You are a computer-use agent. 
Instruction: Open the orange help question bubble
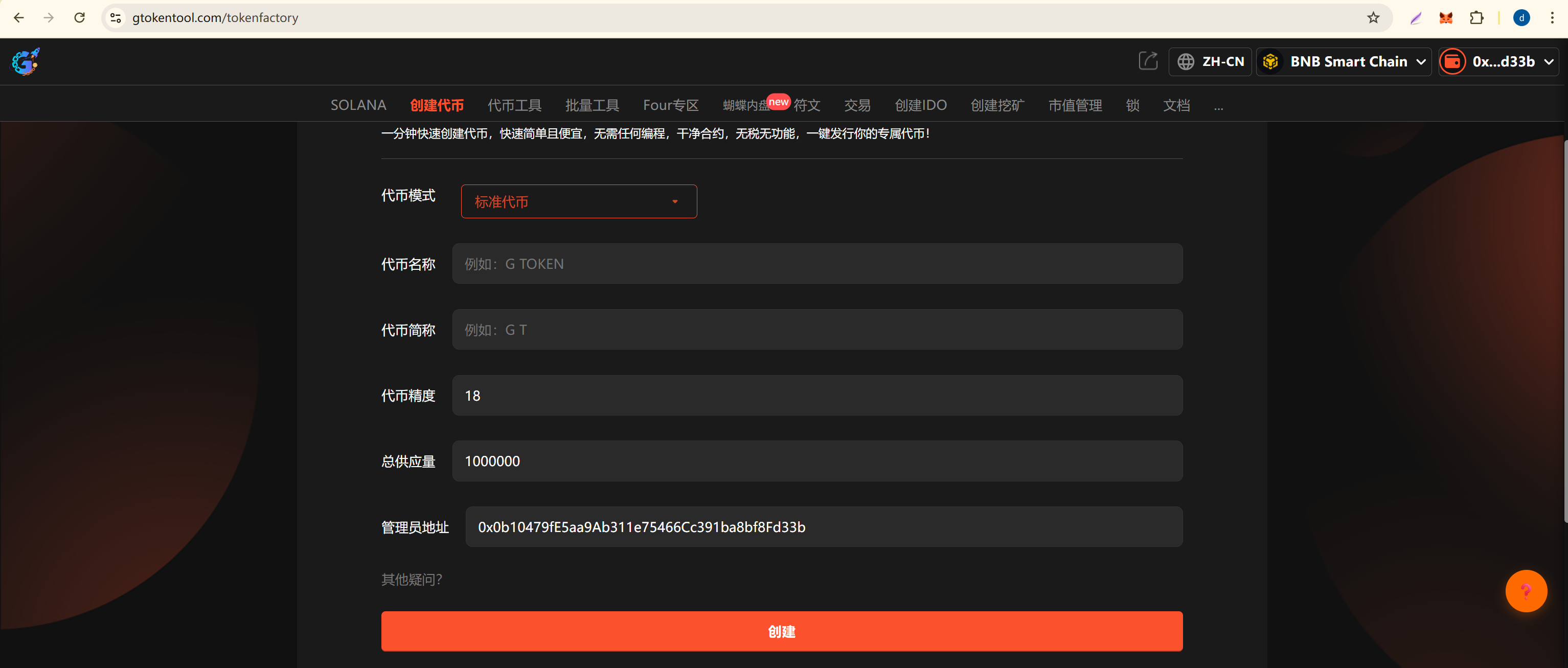coord(1526,591)
